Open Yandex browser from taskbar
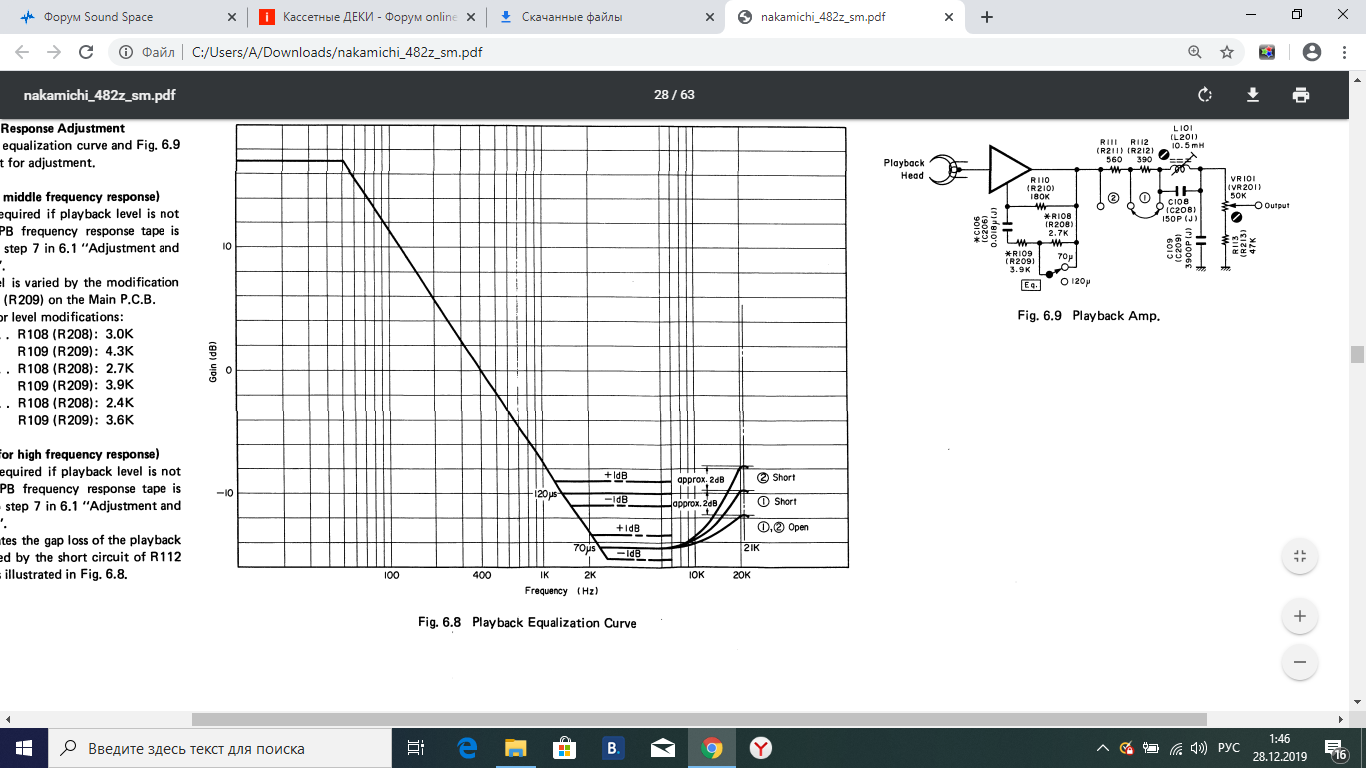Screen dimensions: 1366x768 761,748
